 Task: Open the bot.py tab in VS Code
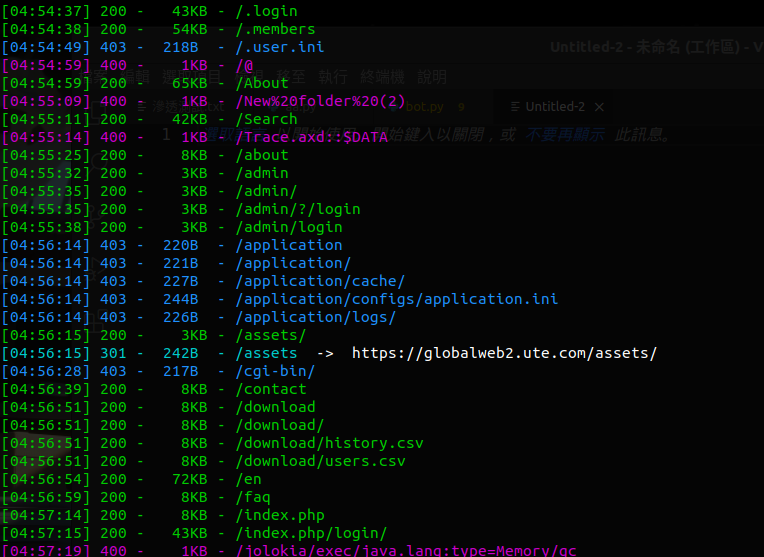424,107
